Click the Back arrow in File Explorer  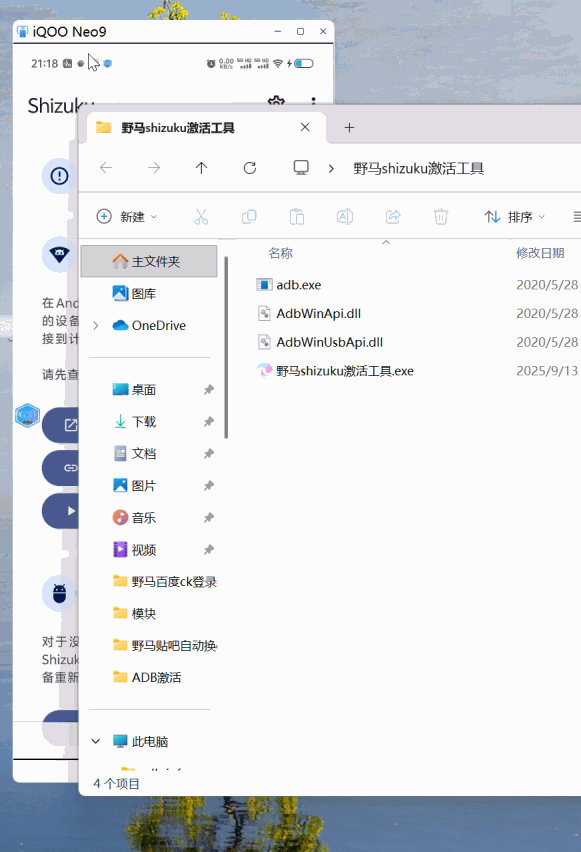point(106,168)
